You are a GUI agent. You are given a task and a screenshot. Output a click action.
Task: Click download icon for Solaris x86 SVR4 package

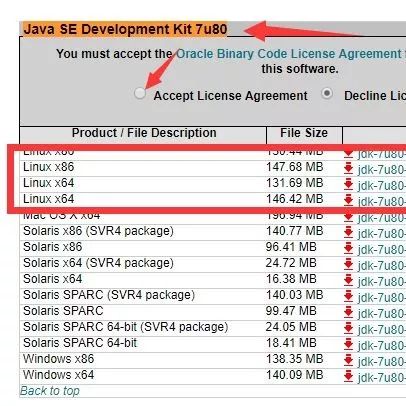pyautogui.click(x=348, y=232)
